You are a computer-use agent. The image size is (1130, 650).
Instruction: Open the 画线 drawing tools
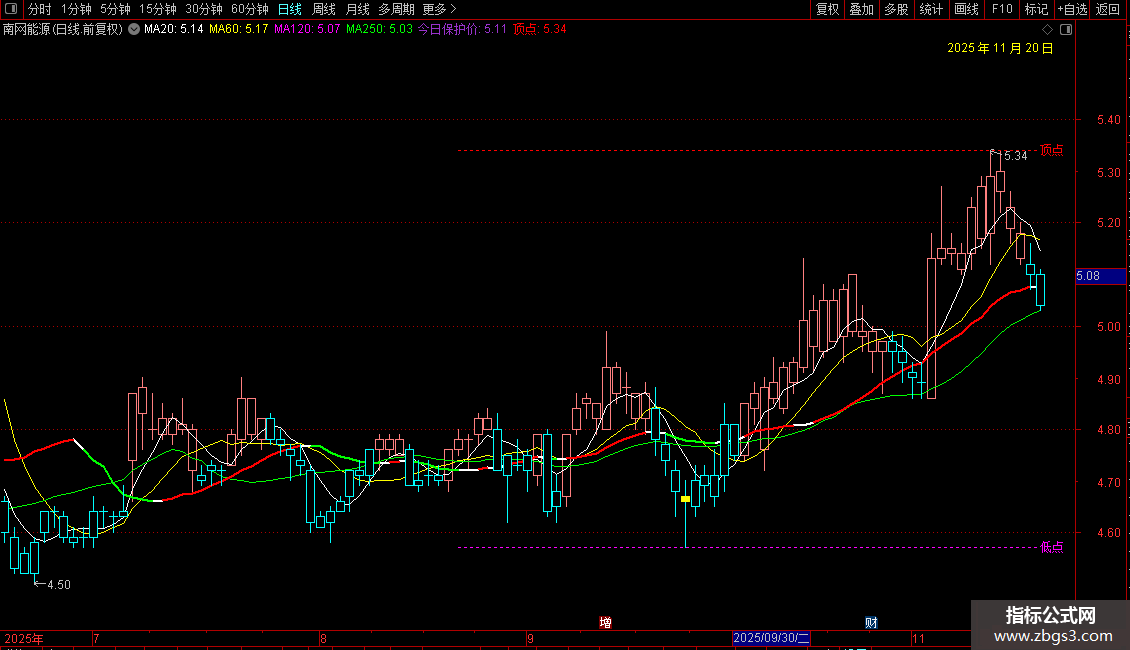click(966, 9)
